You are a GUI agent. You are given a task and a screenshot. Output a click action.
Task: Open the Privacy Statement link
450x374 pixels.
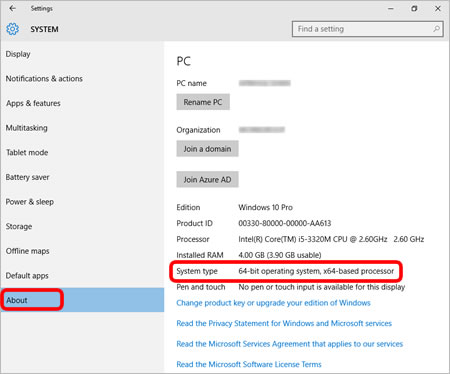[284, 323]
